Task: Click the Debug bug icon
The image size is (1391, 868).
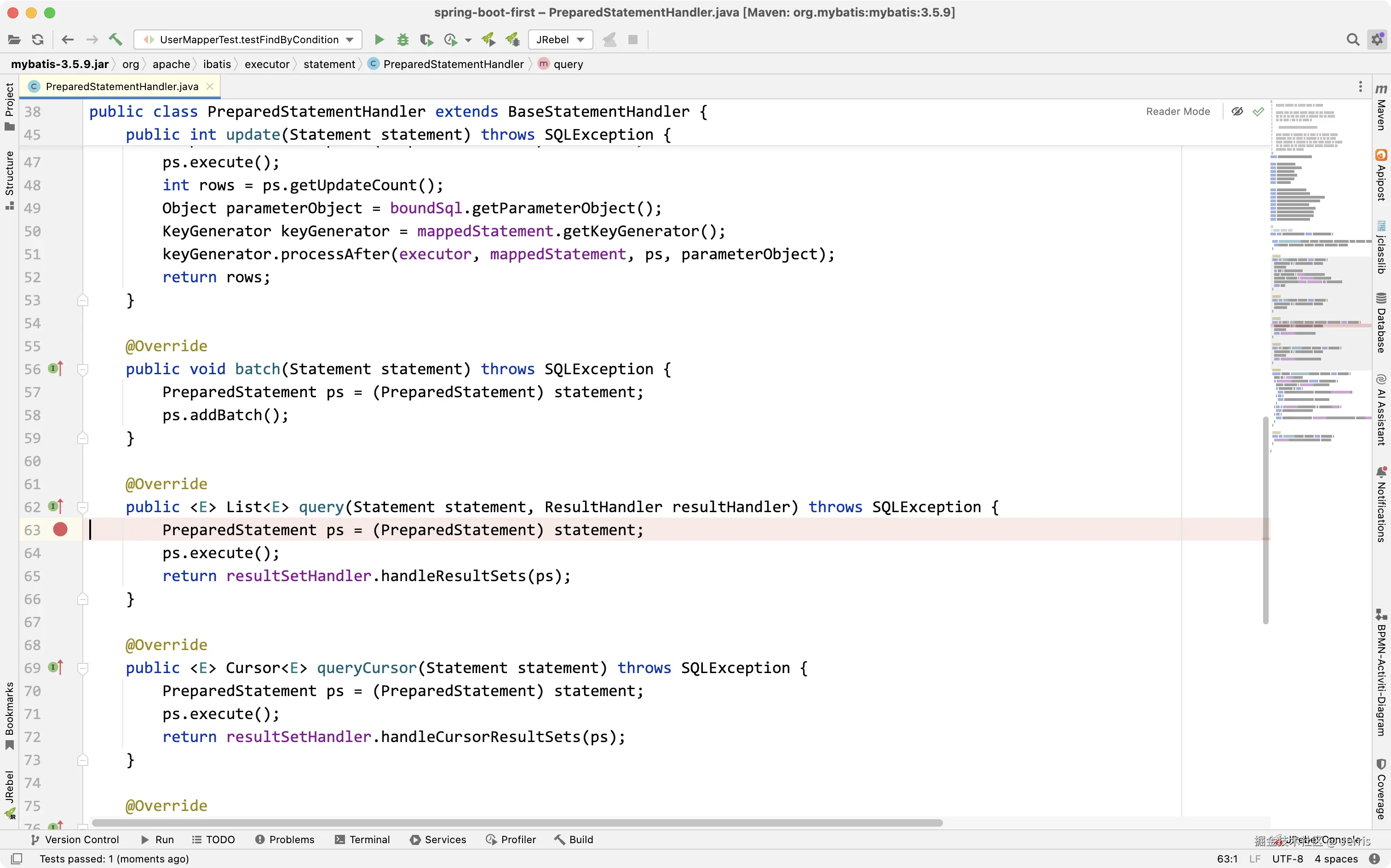Action: click(402, 40)
